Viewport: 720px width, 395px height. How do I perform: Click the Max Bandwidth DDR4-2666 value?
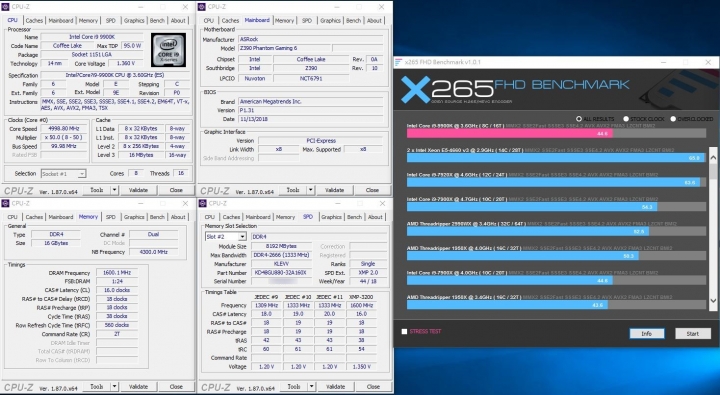click(281, 255)
